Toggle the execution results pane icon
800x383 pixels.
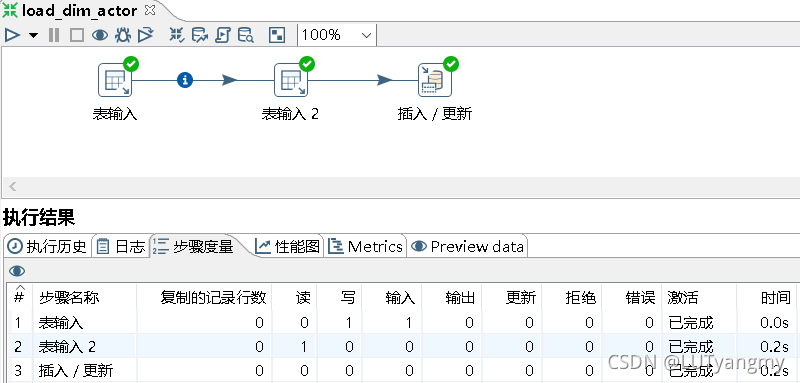coord(277,35)
